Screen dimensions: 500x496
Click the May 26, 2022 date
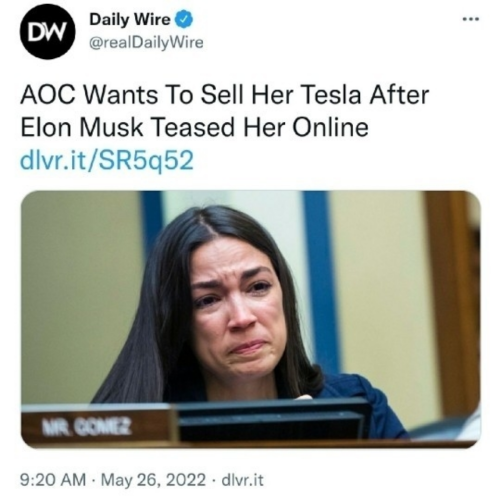click(153, 480)
